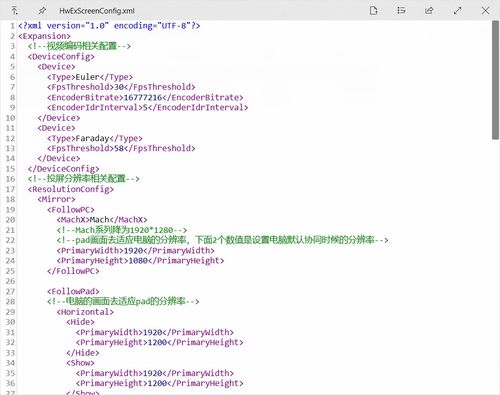500x395 pixels.
Task: Click the empty scrollbar track below the thumb
Action: [x=495, y=267]
